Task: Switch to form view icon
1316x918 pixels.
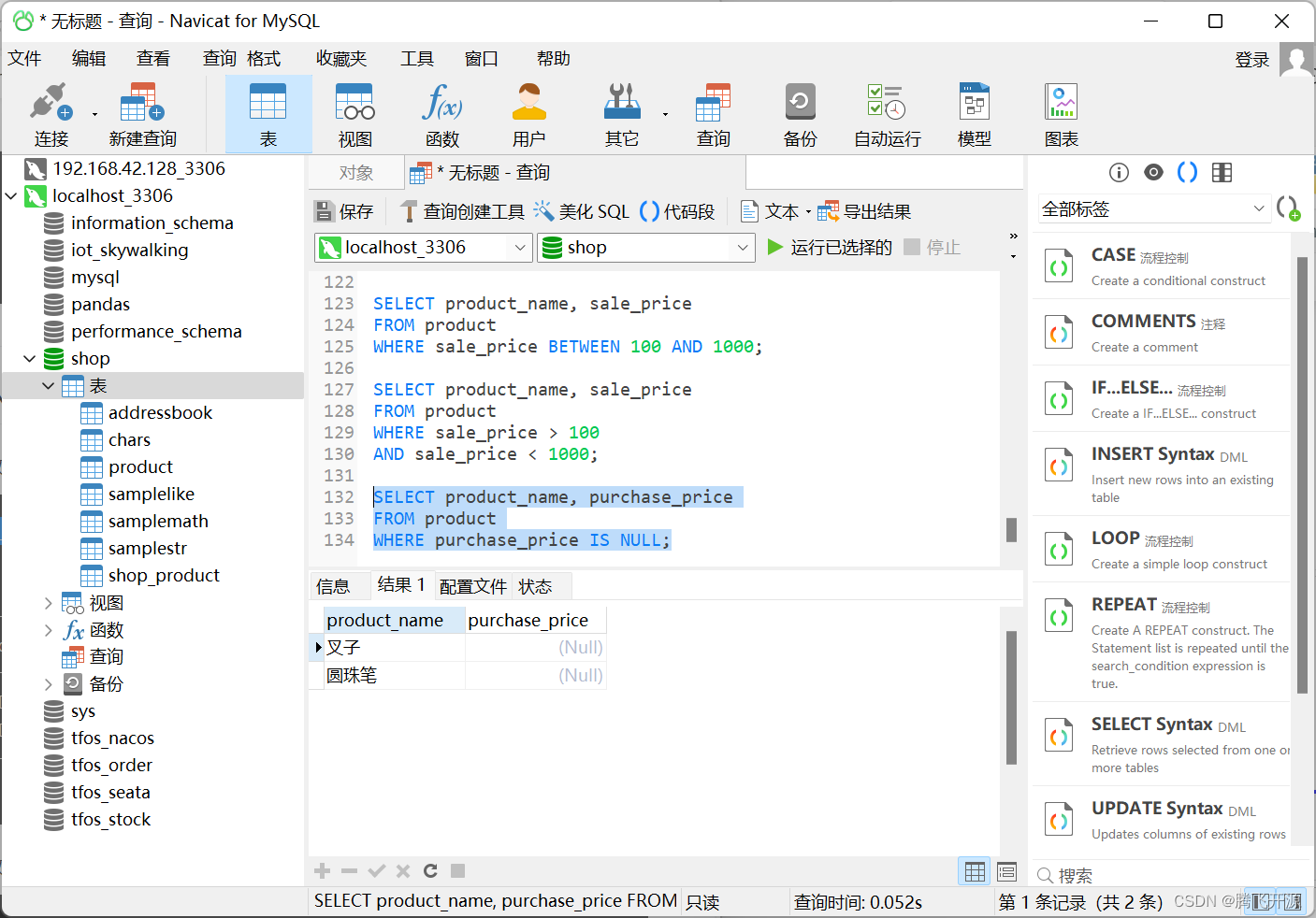Action: coord(1007,872)
